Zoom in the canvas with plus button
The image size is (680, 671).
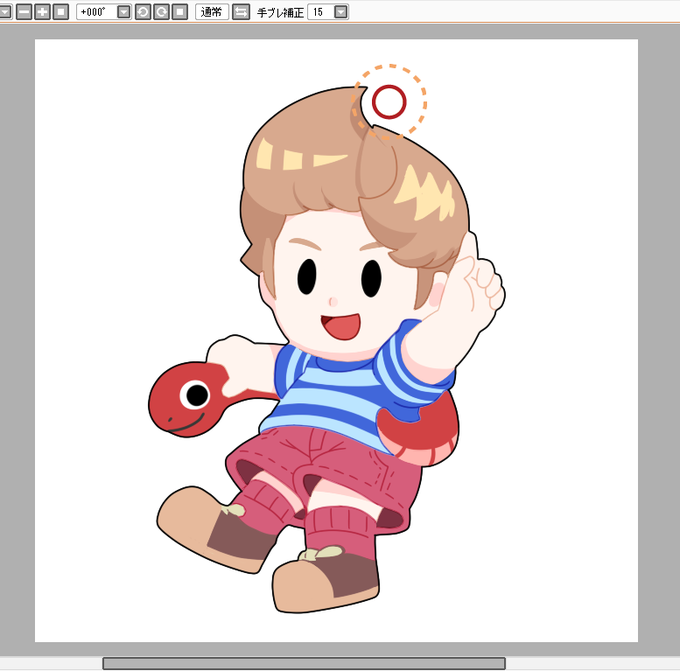(x=42, y=12)
